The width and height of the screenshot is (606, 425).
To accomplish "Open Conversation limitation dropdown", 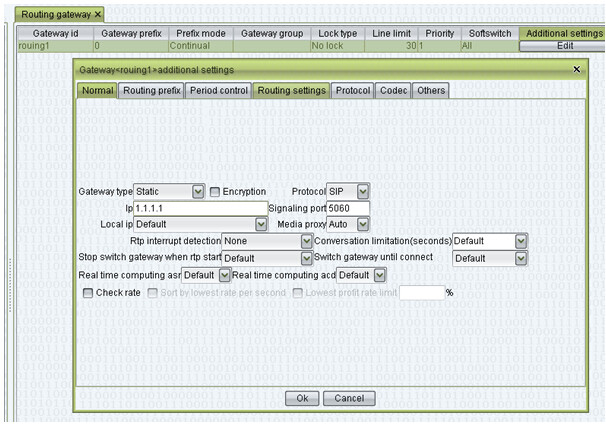I will coord(520,241).
